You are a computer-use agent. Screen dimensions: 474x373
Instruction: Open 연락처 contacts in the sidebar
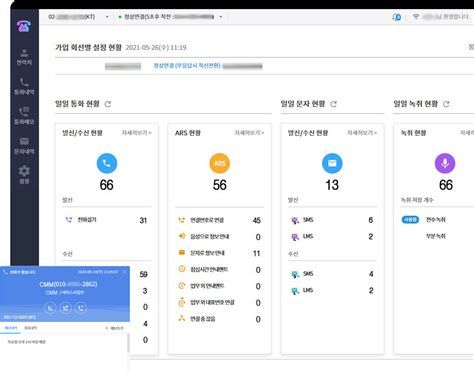tap(24, 57)
